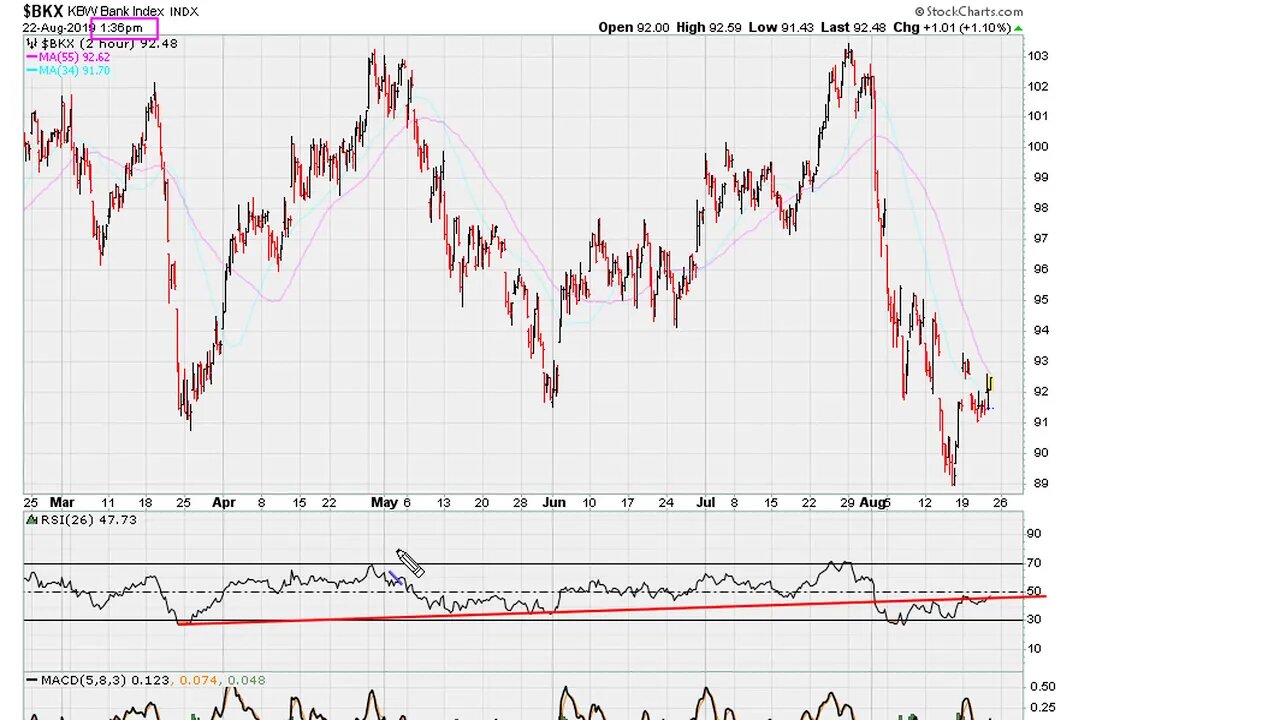Click the '0.25' MACD scale label
The image size is (1280, 720).
click(x=1043, y=708)
